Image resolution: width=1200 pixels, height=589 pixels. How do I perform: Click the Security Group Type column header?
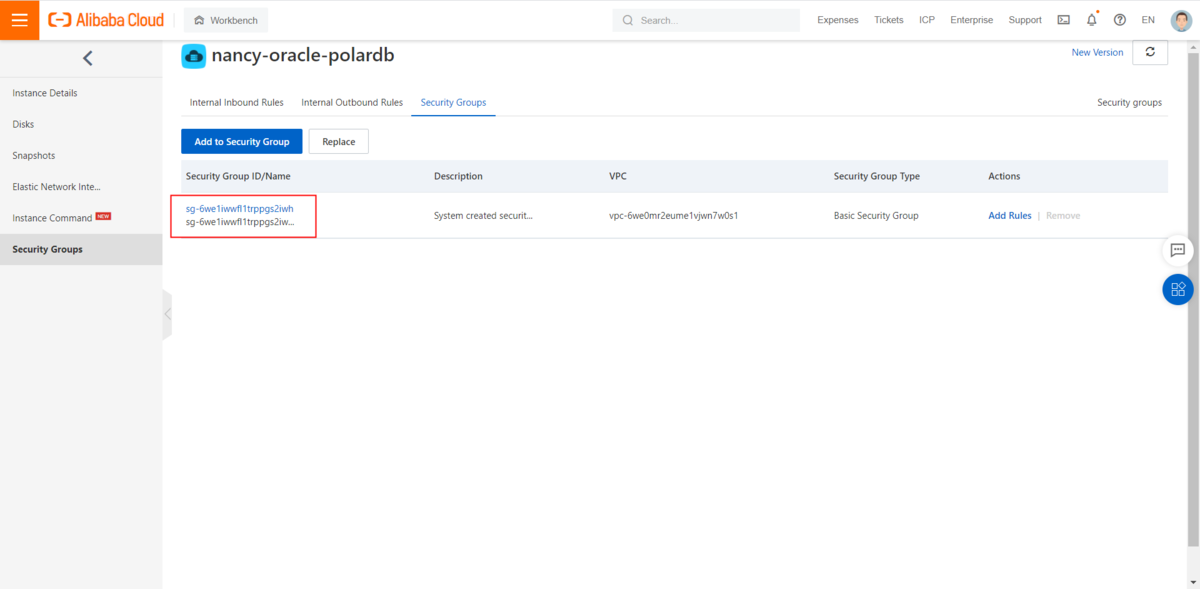(877, 176)
